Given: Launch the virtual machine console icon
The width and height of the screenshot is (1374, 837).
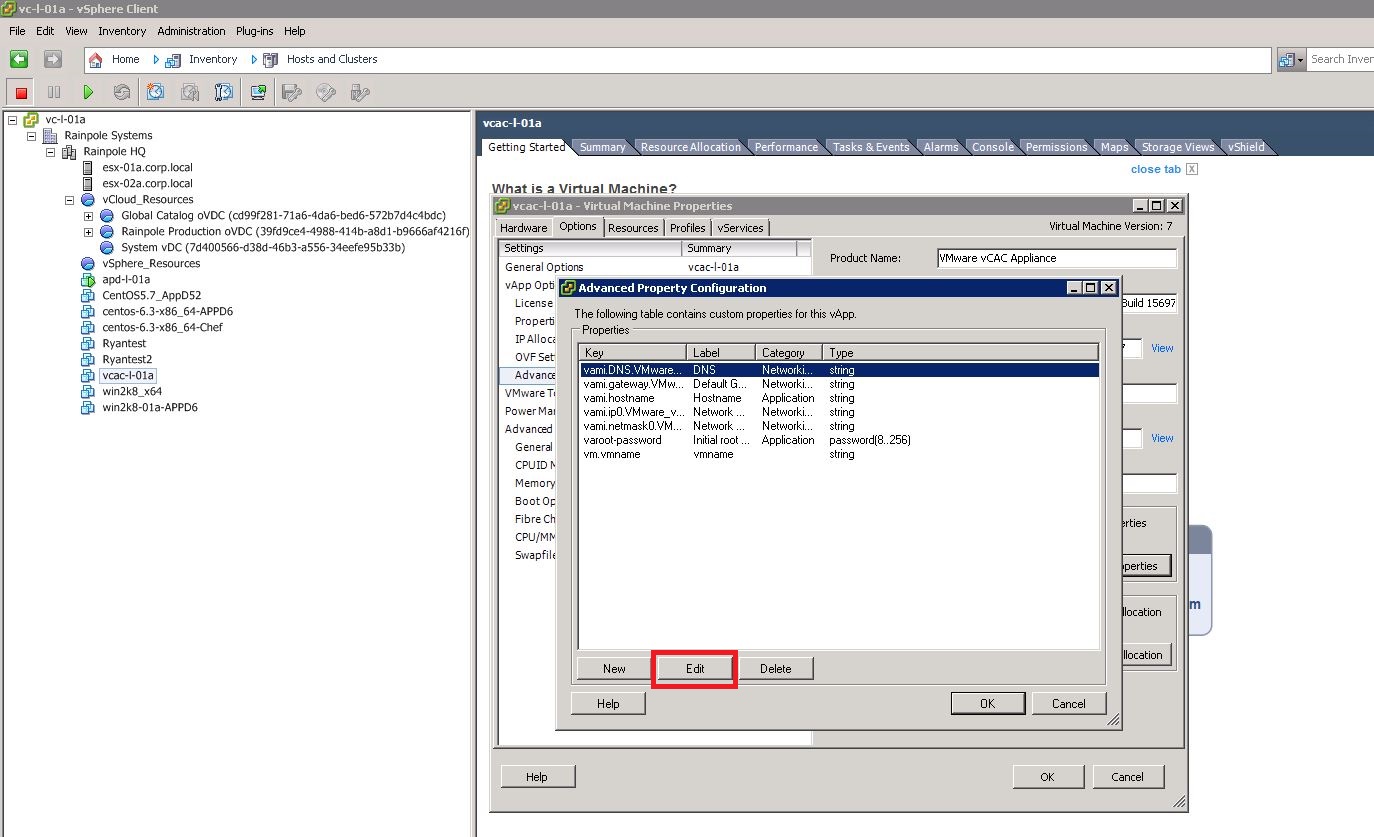Looking at the screenshot, I should [258, 92].
